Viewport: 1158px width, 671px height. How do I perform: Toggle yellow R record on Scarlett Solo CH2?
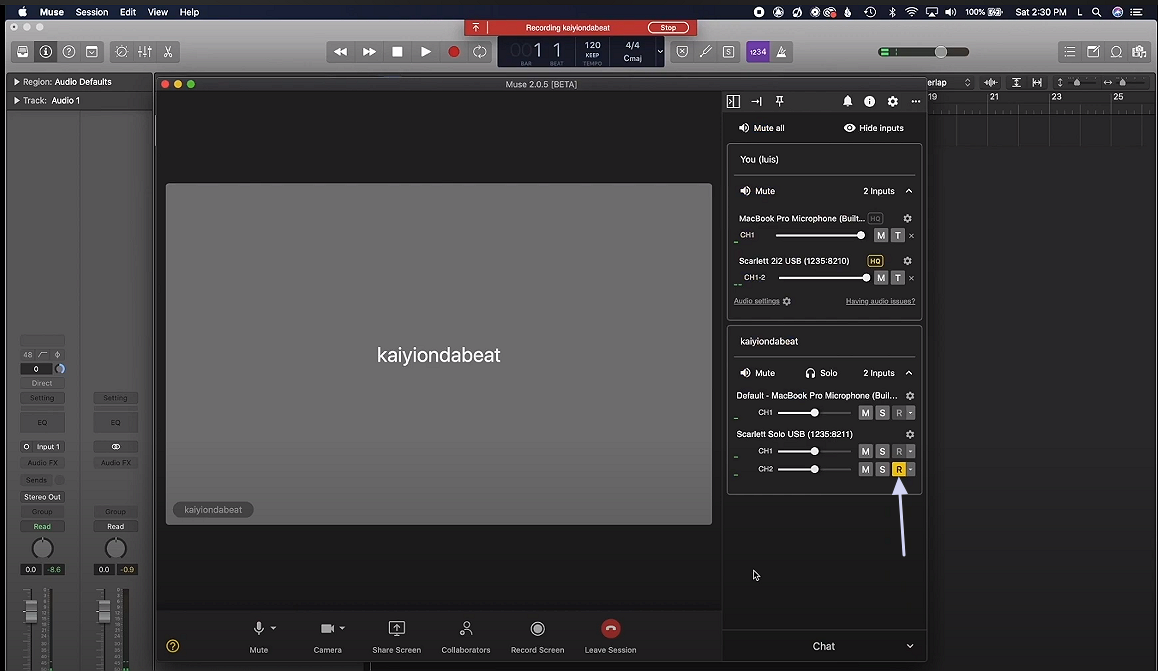pos(899,469)
